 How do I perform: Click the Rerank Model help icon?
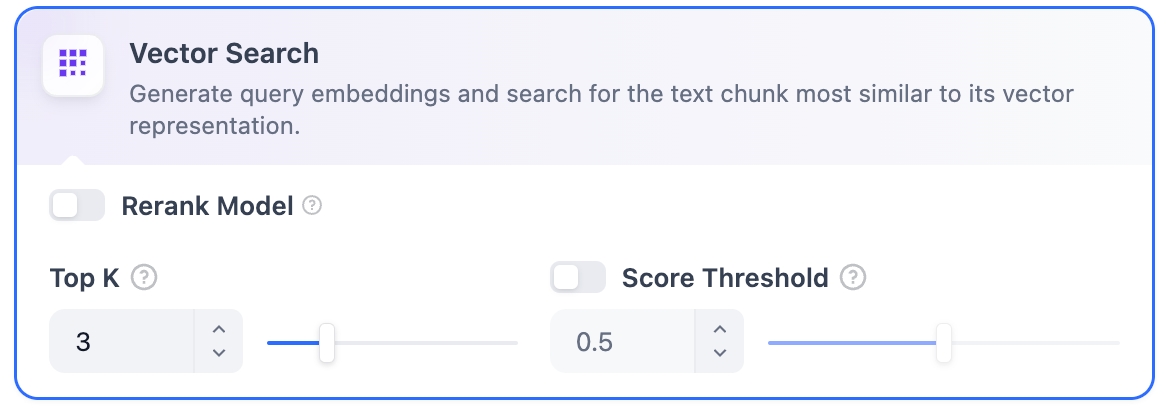click(313, 206)
